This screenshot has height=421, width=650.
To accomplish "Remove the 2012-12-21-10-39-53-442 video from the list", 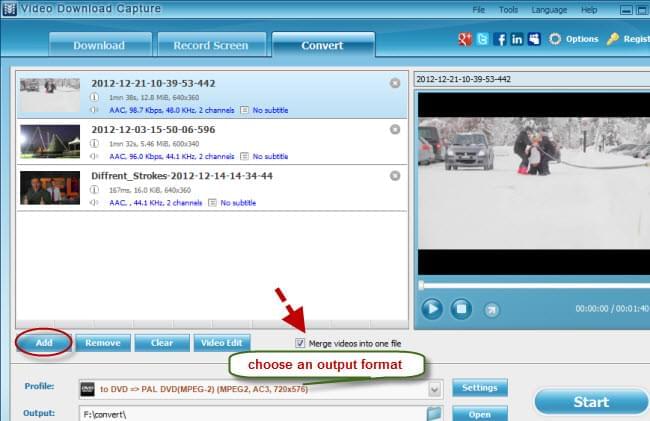I will (395, 83).
